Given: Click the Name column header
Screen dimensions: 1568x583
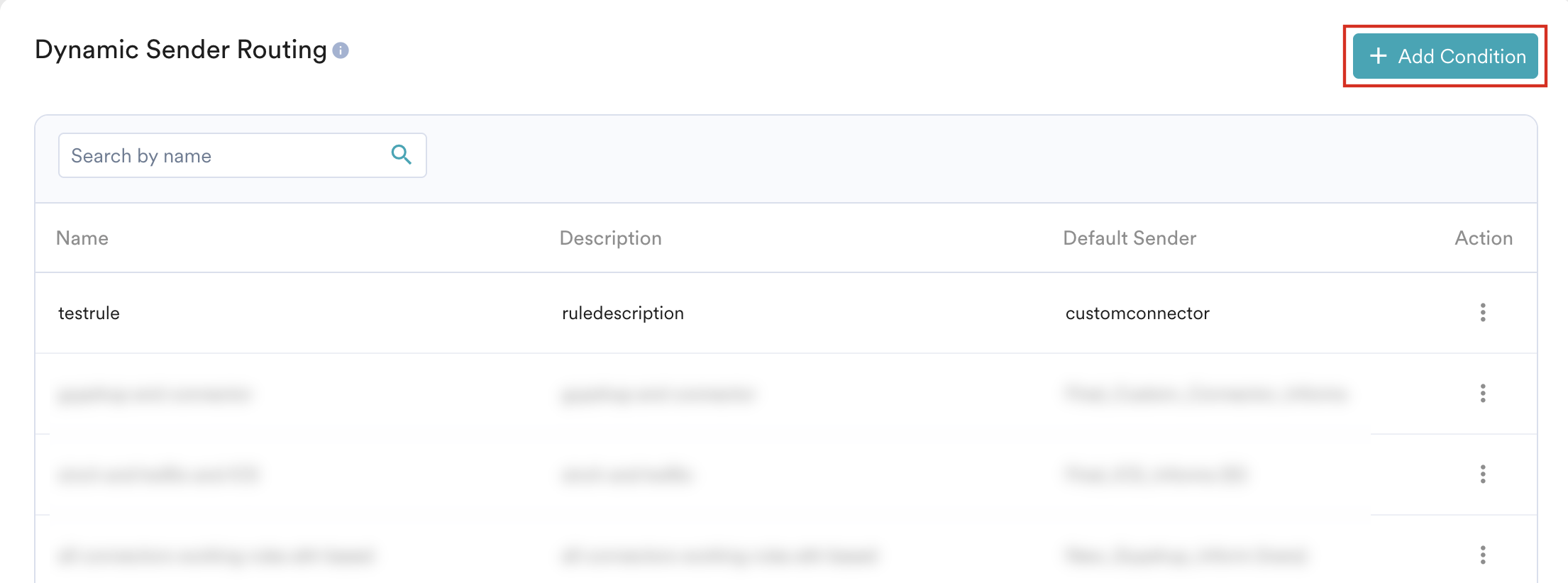Looking at the screenshot, I should pyautogui.click(x=82, y=238).
